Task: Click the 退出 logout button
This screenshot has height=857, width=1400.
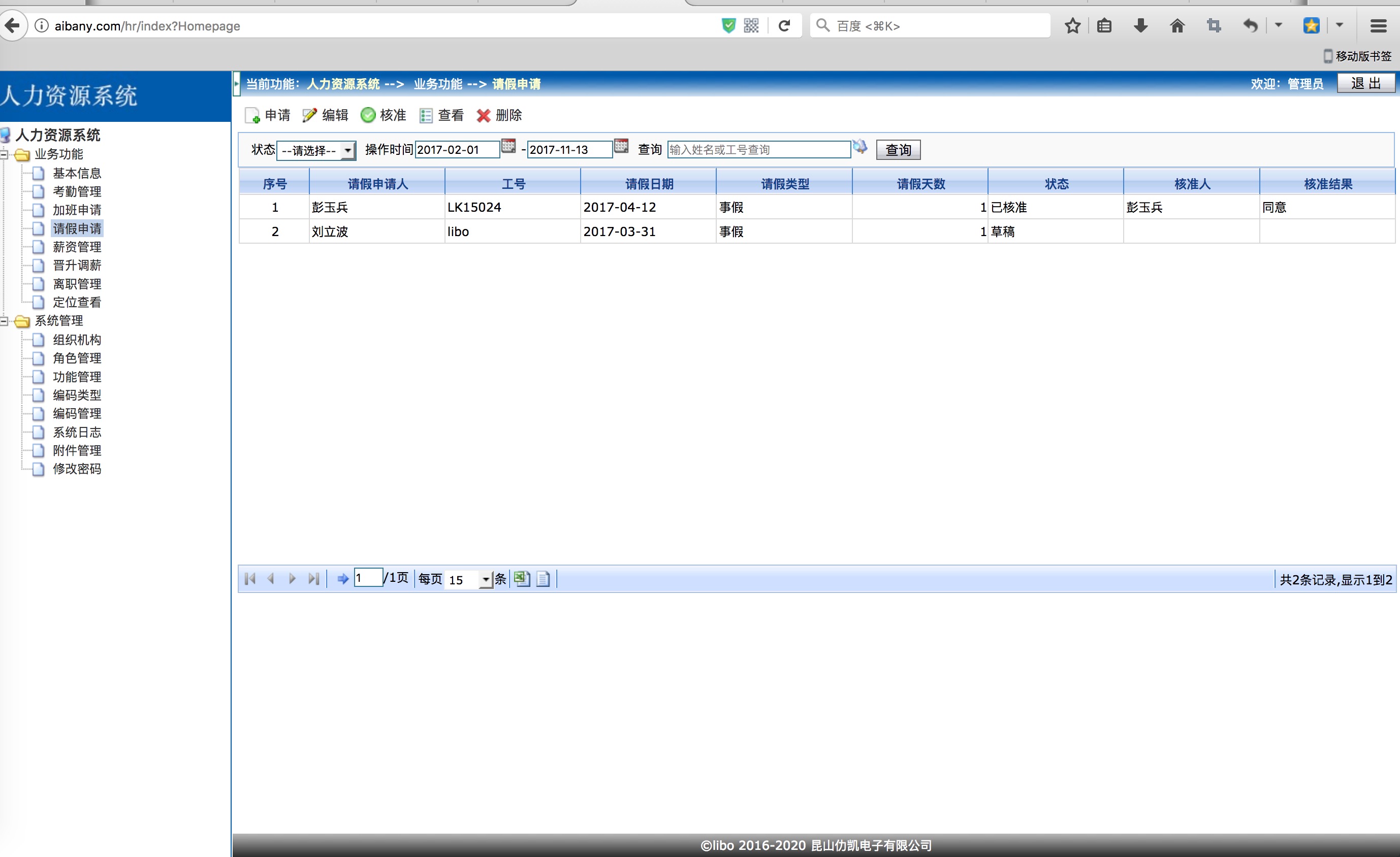Action: pyautogui.click(x=1365, y=83)
